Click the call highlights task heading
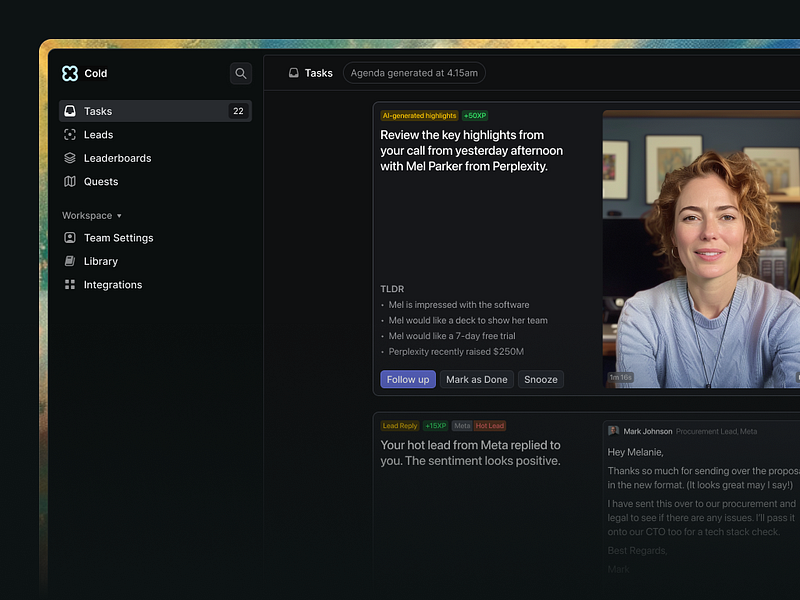 coord(472,151)
